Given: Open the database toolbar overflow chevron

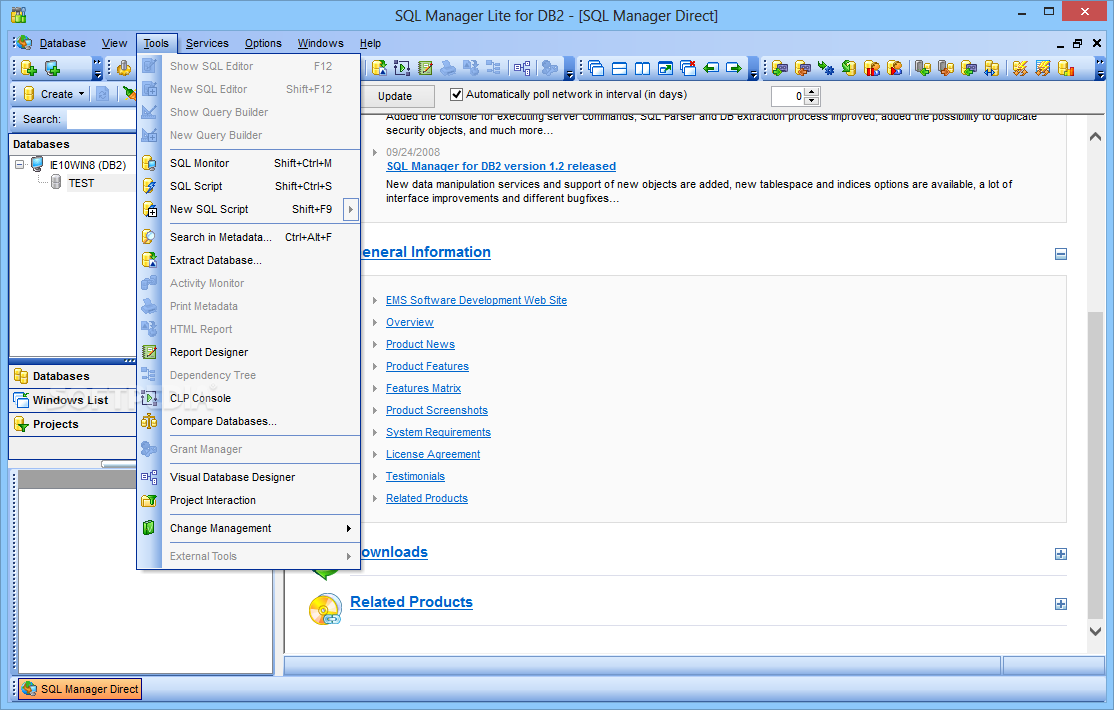Looking at the screenshot, I should pos(97,69).
